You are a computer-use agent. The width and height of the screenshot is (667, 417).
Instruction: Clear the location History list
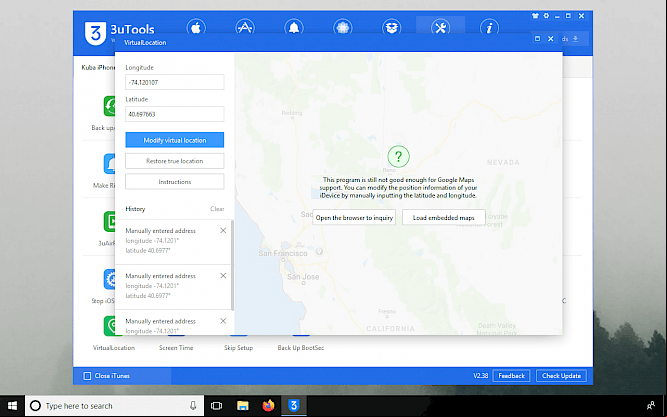click(217, 209)
